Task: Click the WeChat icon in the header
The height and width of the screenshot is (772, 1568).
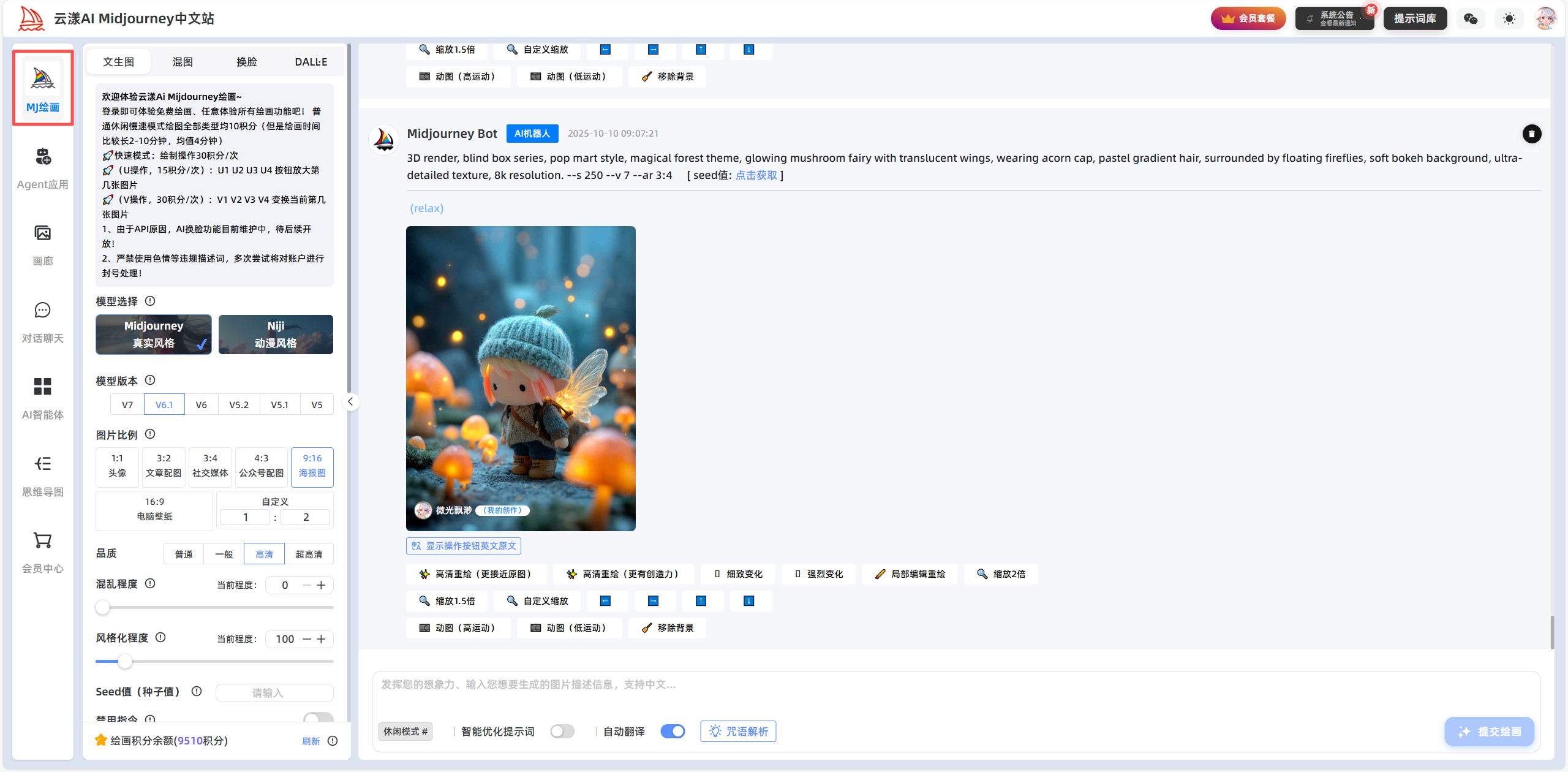Action: pyautogui.click(x=1470, y=18)
